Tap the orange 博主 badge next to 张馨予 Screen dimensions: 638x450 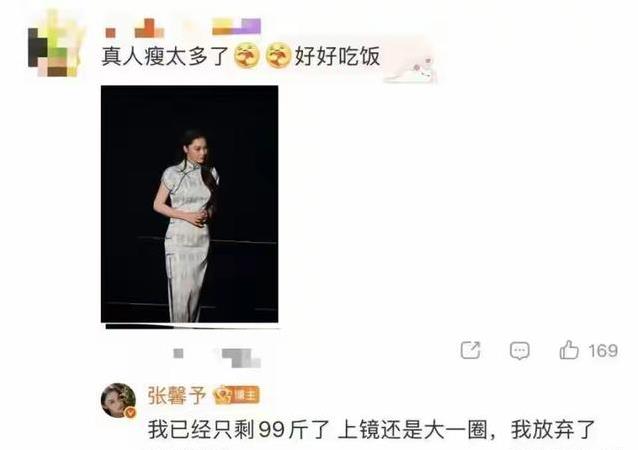point(236,395)
